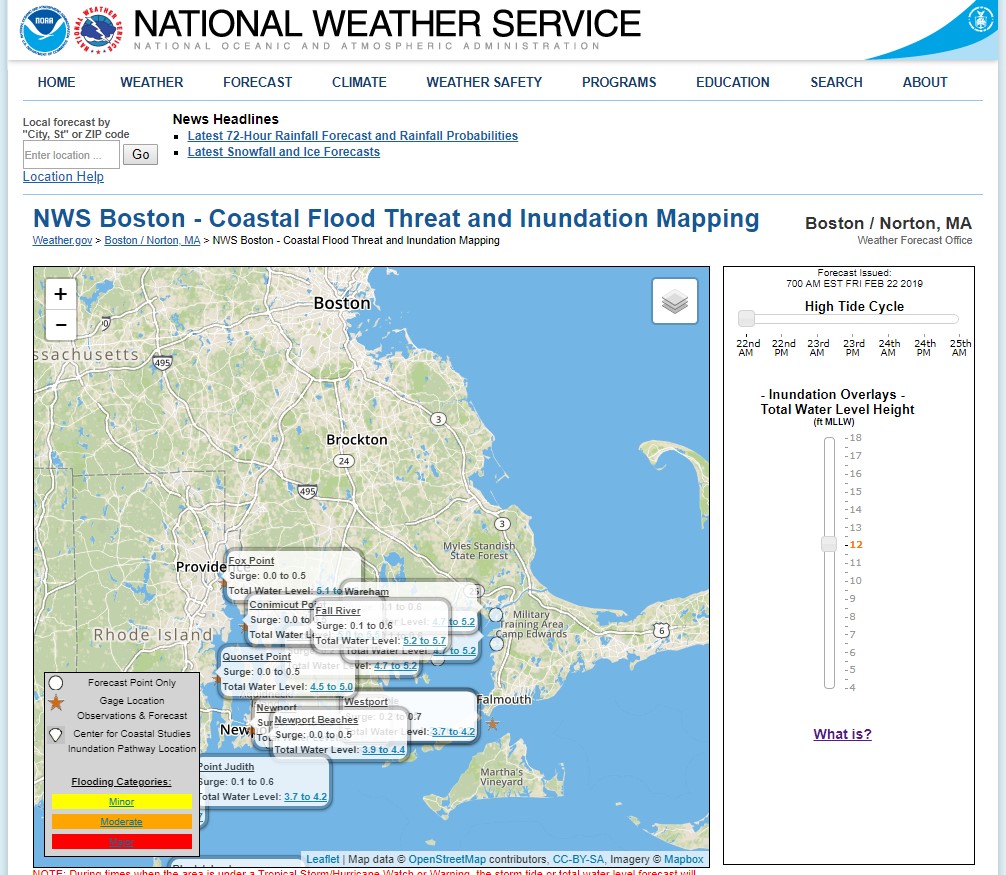Open the WEATHER SAFETY menu
This screenshot has height=875, width=1006.
coord(484,82)
